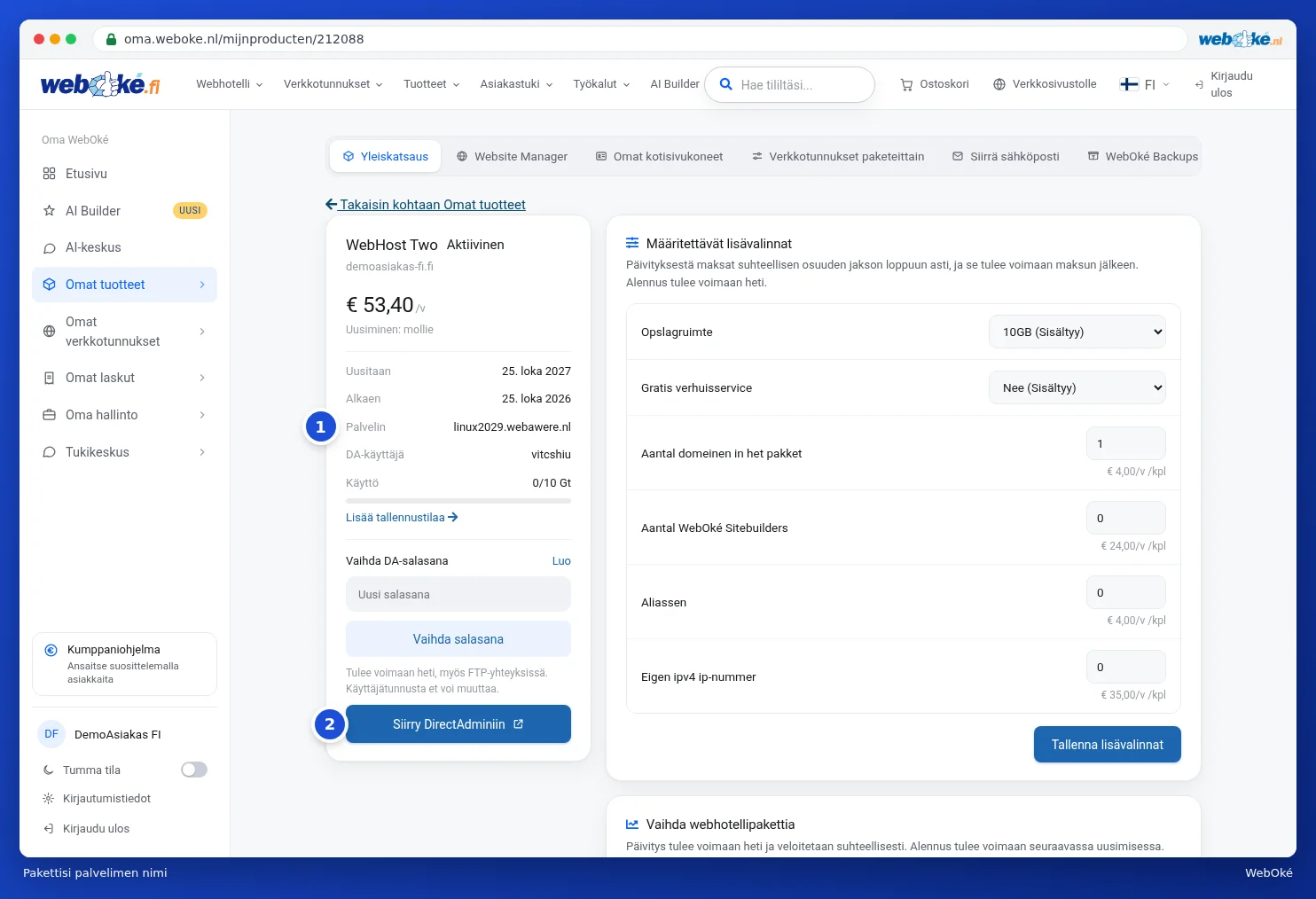
Task: Open the Gratis verhuisservice dropdown
Action: point(1077,387)
